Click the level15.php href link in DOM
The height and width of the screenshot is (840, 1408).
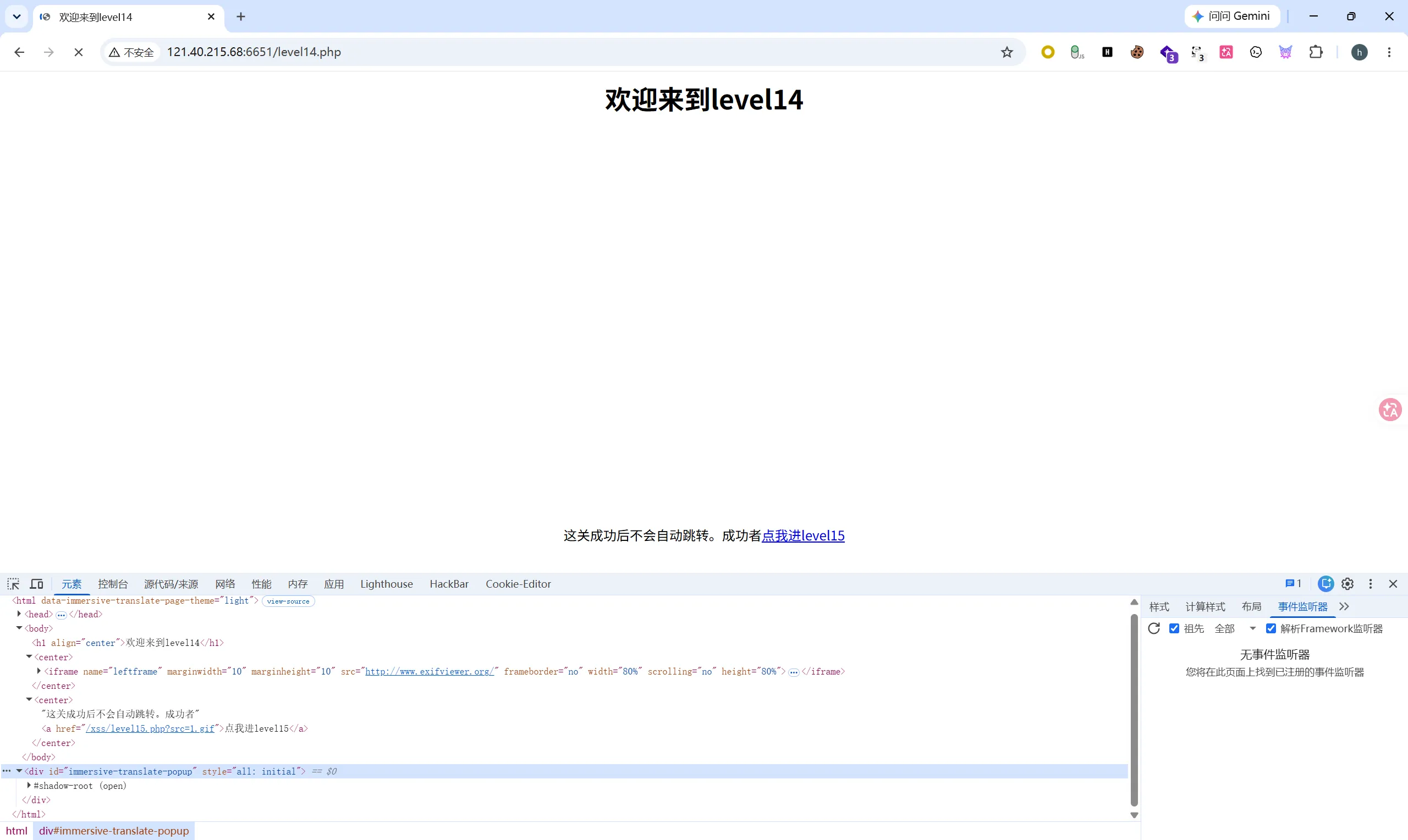pyautogui.click(x=150, y=728)
